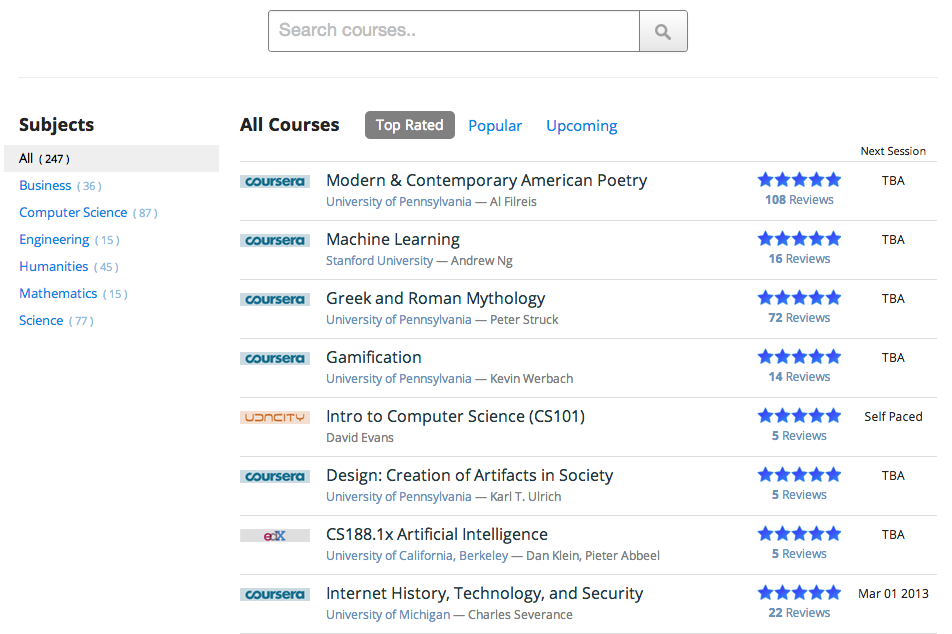Show all 247 courses in Subjects
Image resolution: width=952 pixels, height=634 pixels.
26,159
